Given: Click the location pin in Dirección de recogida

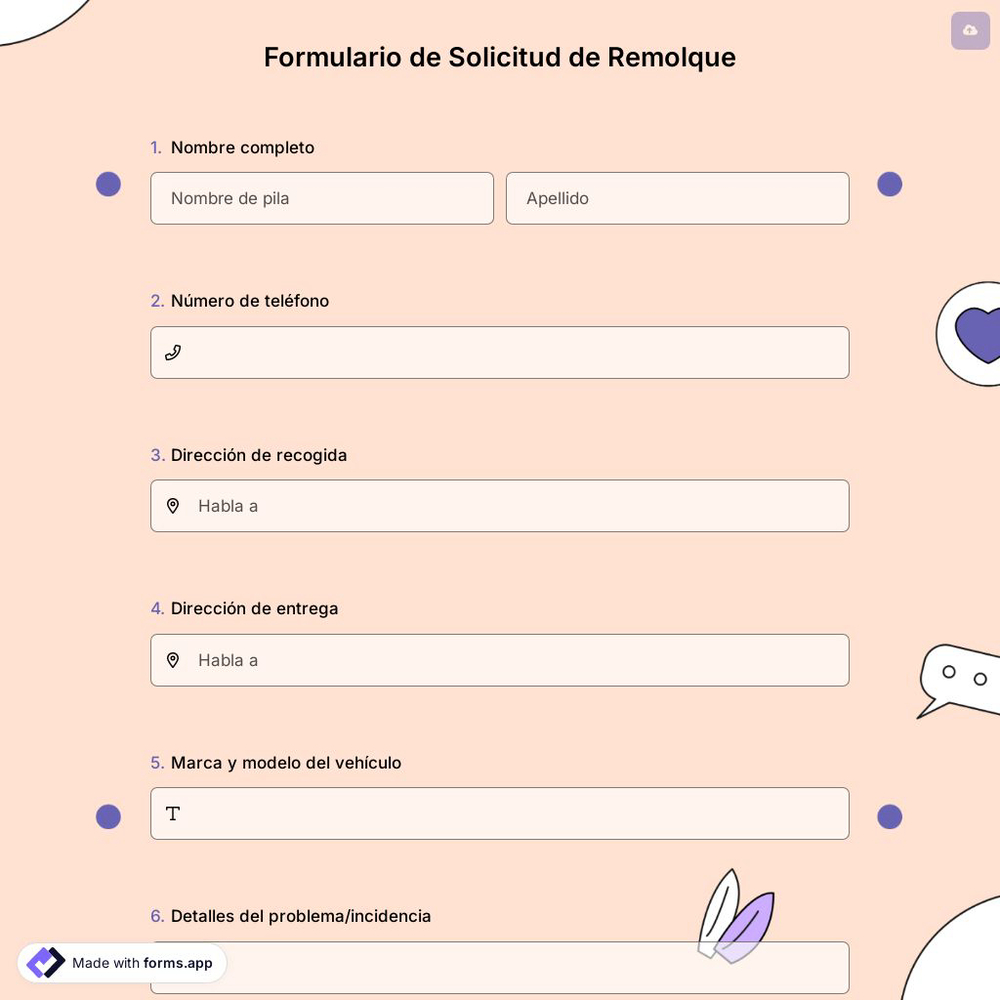Looking at the screenshot, I should (x=173, y=505).
